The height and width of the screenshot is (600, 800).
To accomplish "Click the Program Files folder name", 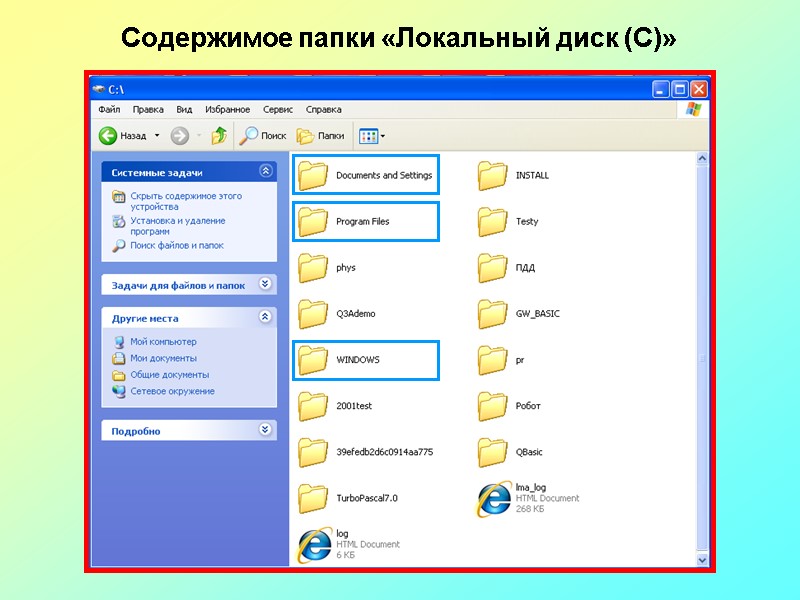I will click(362, 221).
